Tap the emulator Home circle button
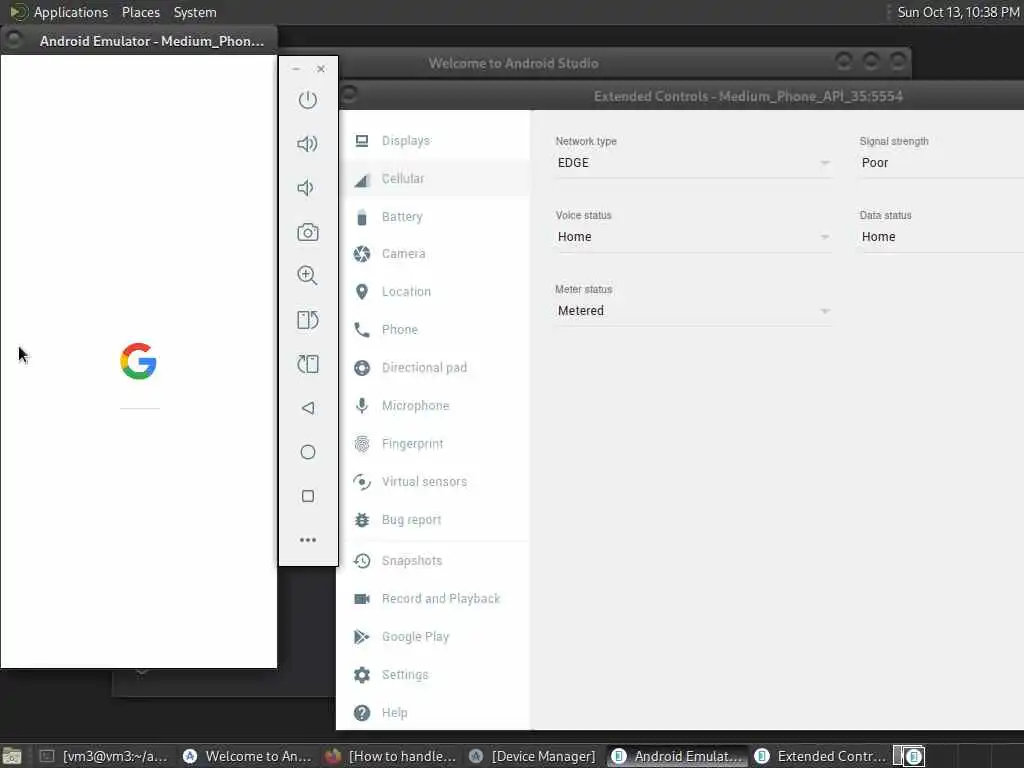Viewport: 1024px width, 768px height. coord(308,452)
